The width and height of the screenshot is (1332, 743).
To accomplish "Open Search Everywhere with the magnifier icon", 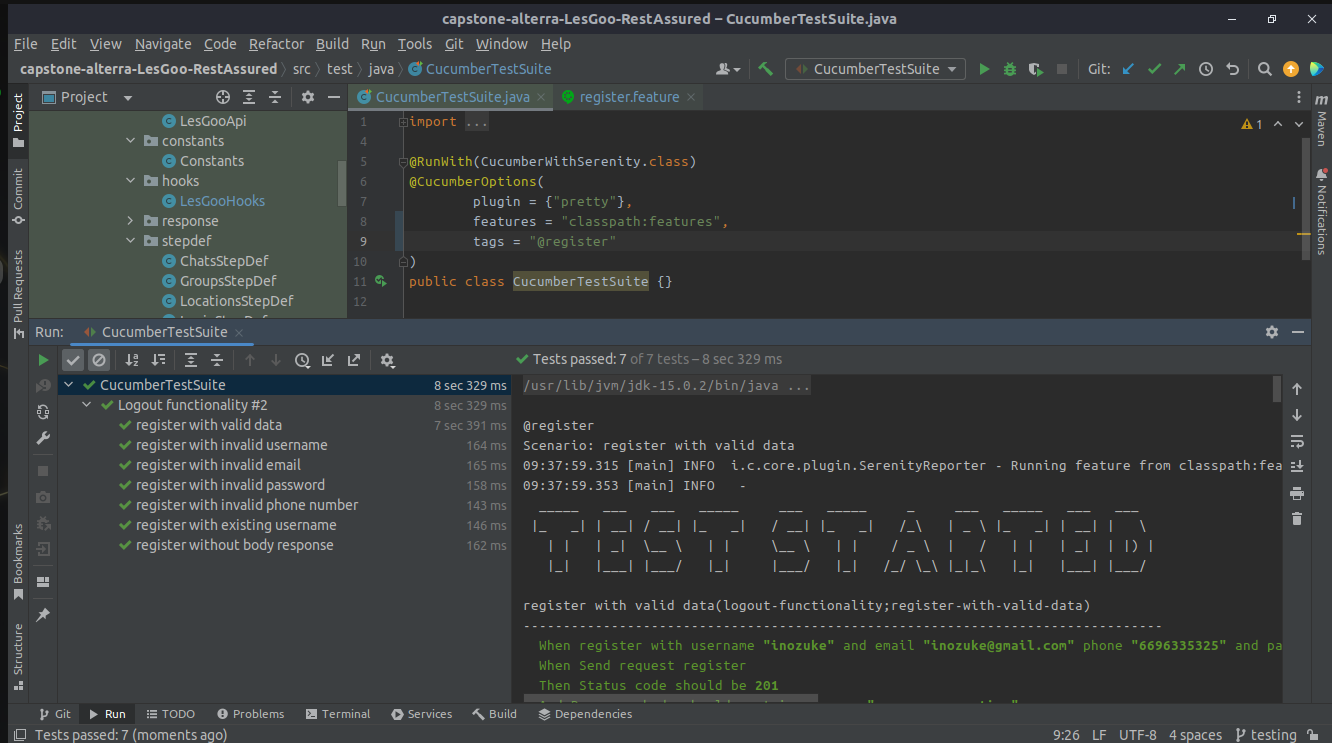I will click(x=1264, y=69).
